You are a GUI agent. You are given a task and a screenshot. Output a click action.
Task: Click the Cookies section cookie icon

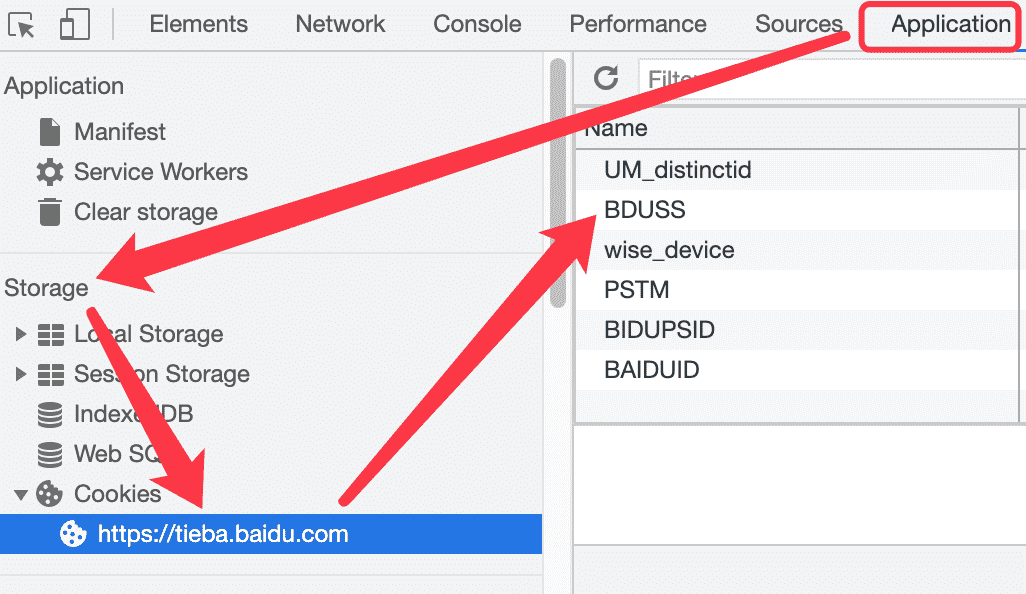tap(49, 494)
